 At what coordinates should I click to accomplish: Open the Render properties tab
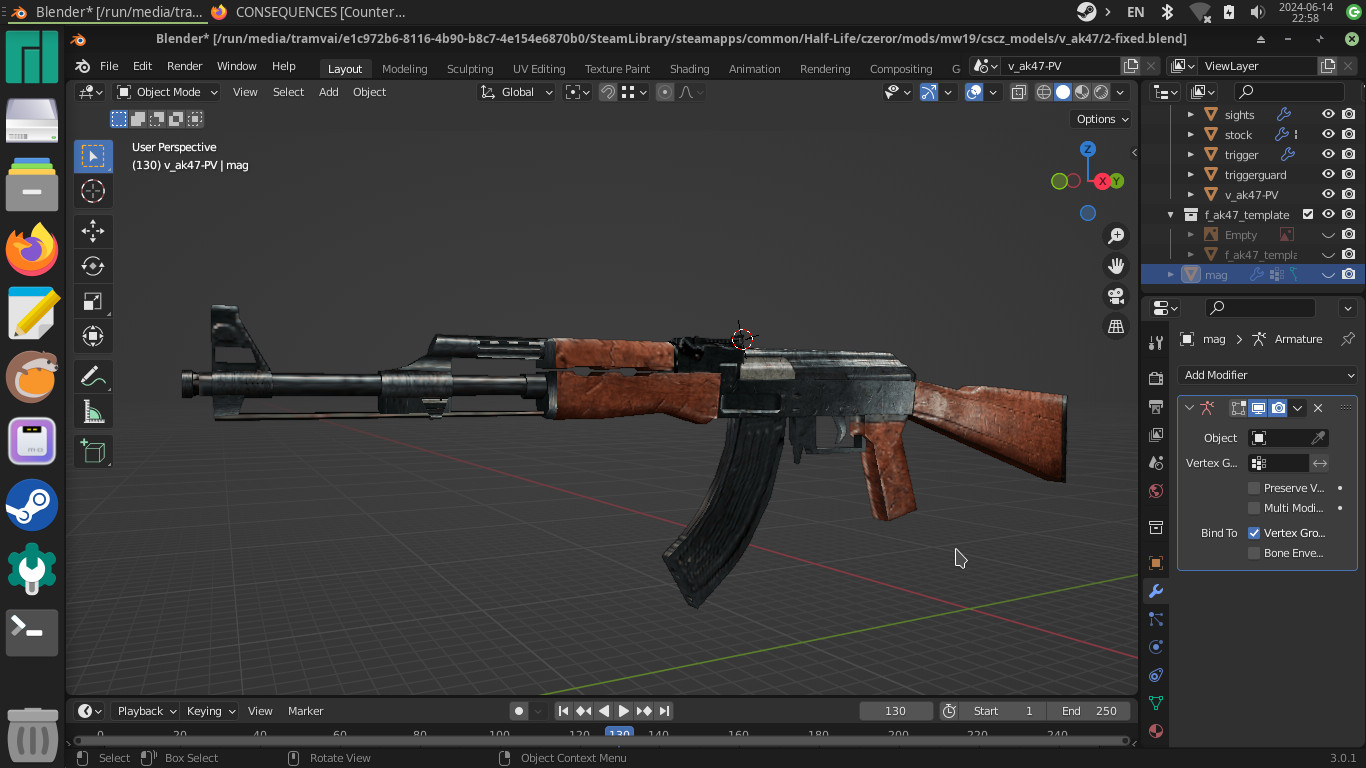(x=1155, y=378)
